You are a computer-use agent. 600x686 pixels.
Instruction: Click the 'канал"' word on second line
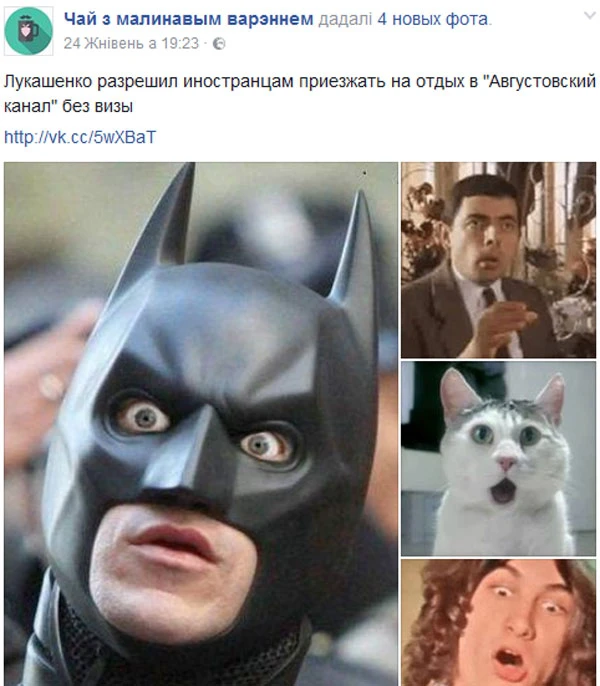tap(31, 106)
